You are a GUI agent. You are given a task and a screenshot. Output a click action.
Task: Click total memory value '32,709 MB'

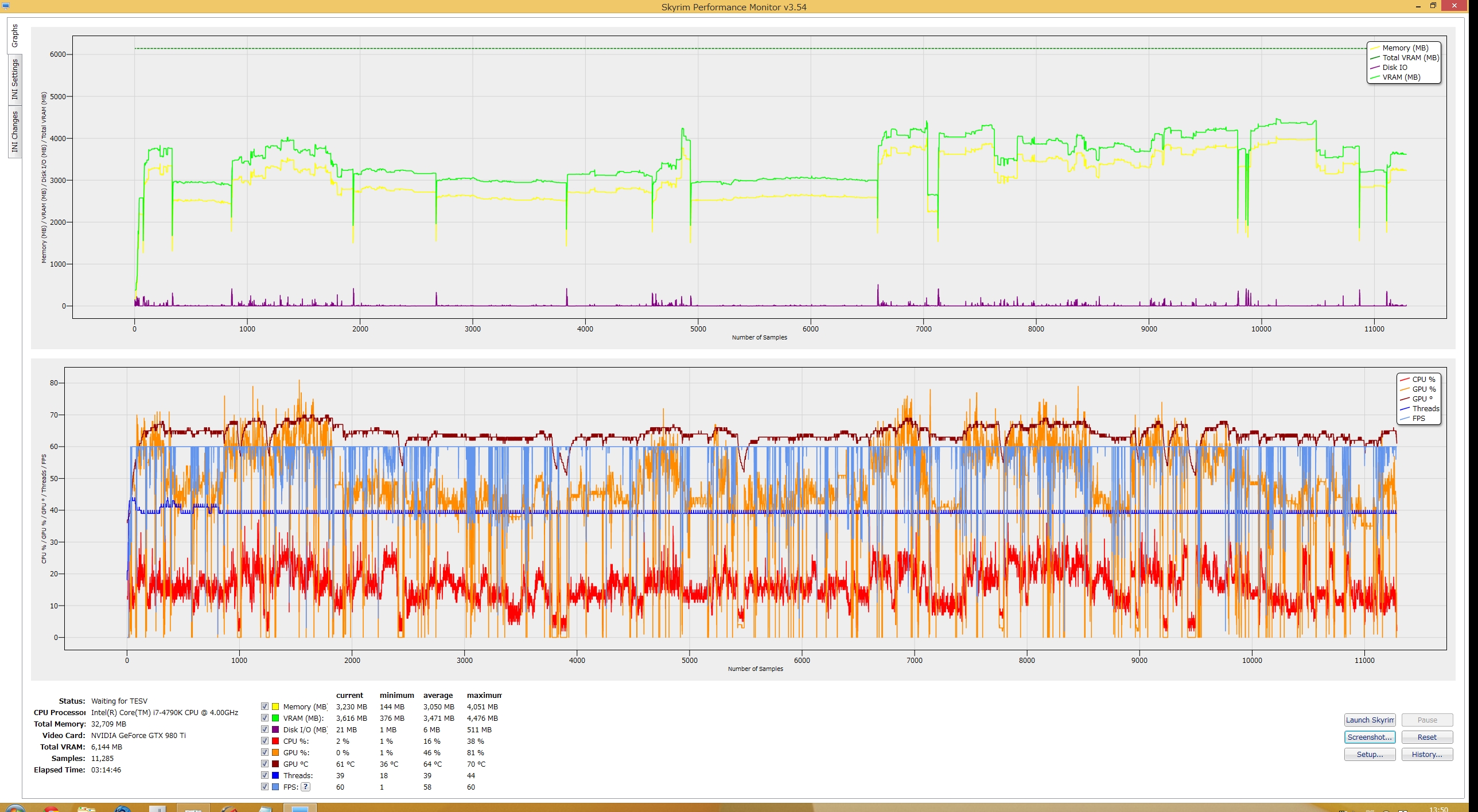pos(108,724)
